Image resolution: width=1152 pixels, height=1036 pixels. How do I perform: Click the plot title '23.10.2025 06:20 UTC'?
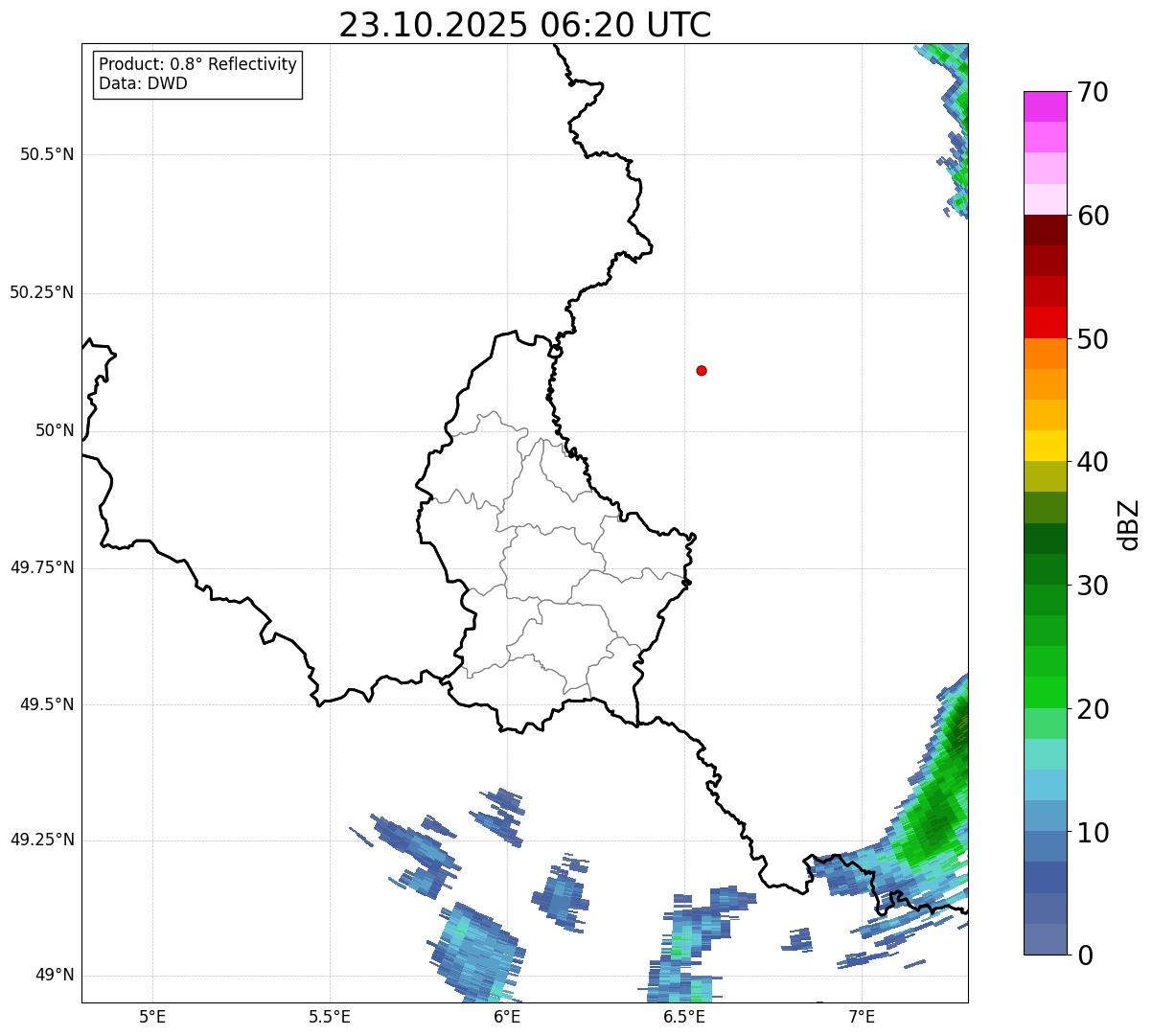click(x=525, y=25)
